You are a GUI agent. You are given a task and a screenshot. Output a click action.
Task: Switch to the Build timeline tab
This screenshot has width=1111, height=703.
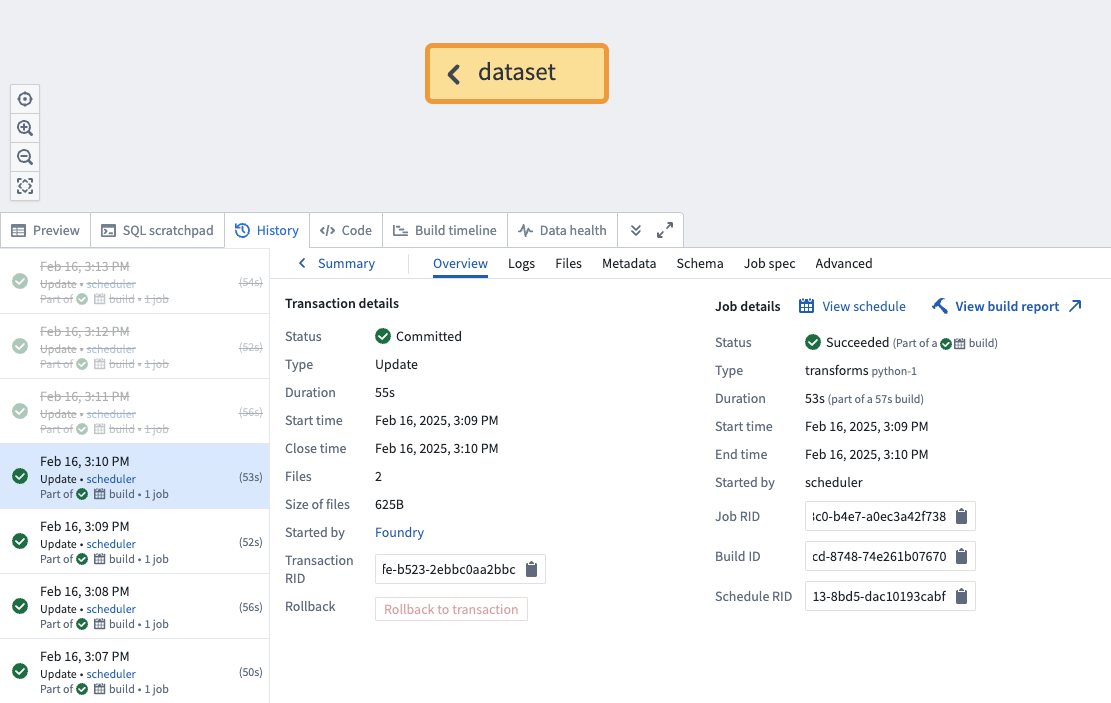tap(444, 230)
